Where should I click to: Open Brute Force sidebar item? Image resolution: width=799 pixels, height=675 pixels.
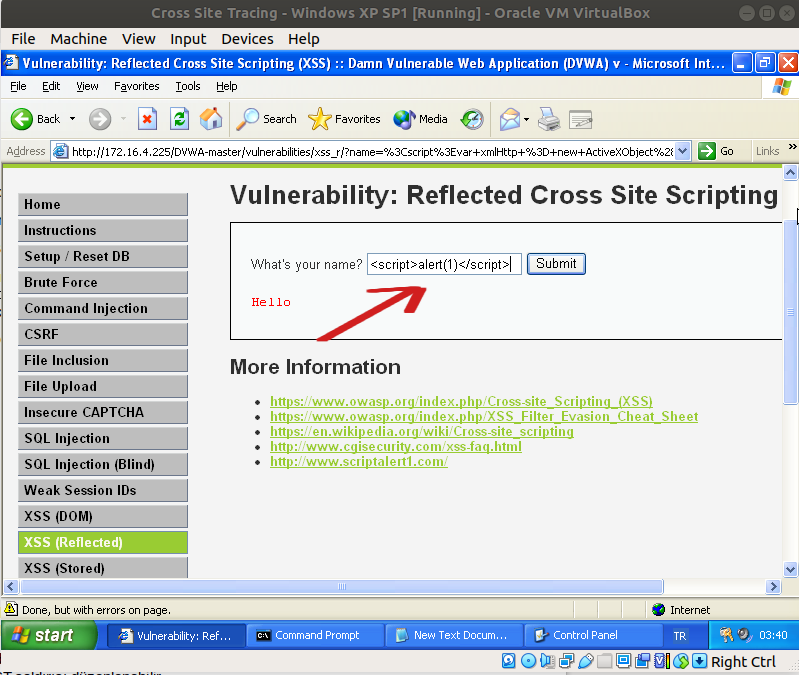click(103, 282)
